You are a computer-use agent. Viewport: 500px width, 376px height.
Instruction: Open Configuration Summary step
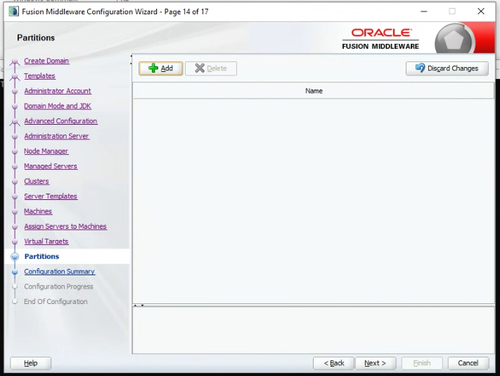59,271
